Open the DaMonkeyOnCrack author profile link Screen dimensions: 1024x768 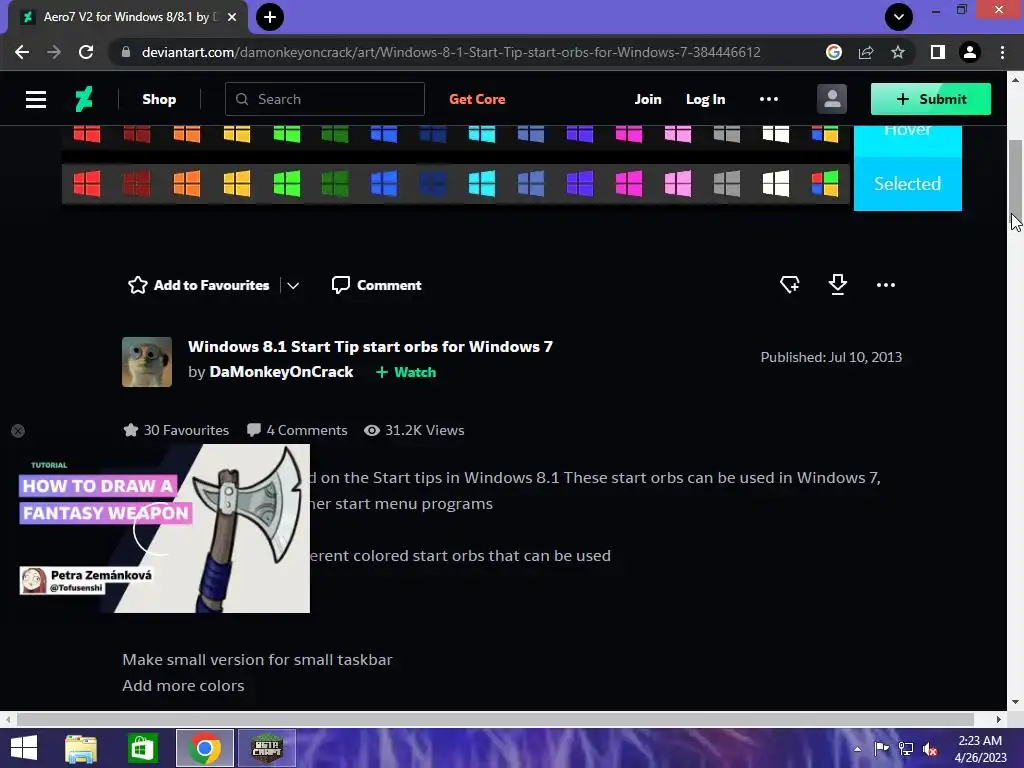pos(281,372)
